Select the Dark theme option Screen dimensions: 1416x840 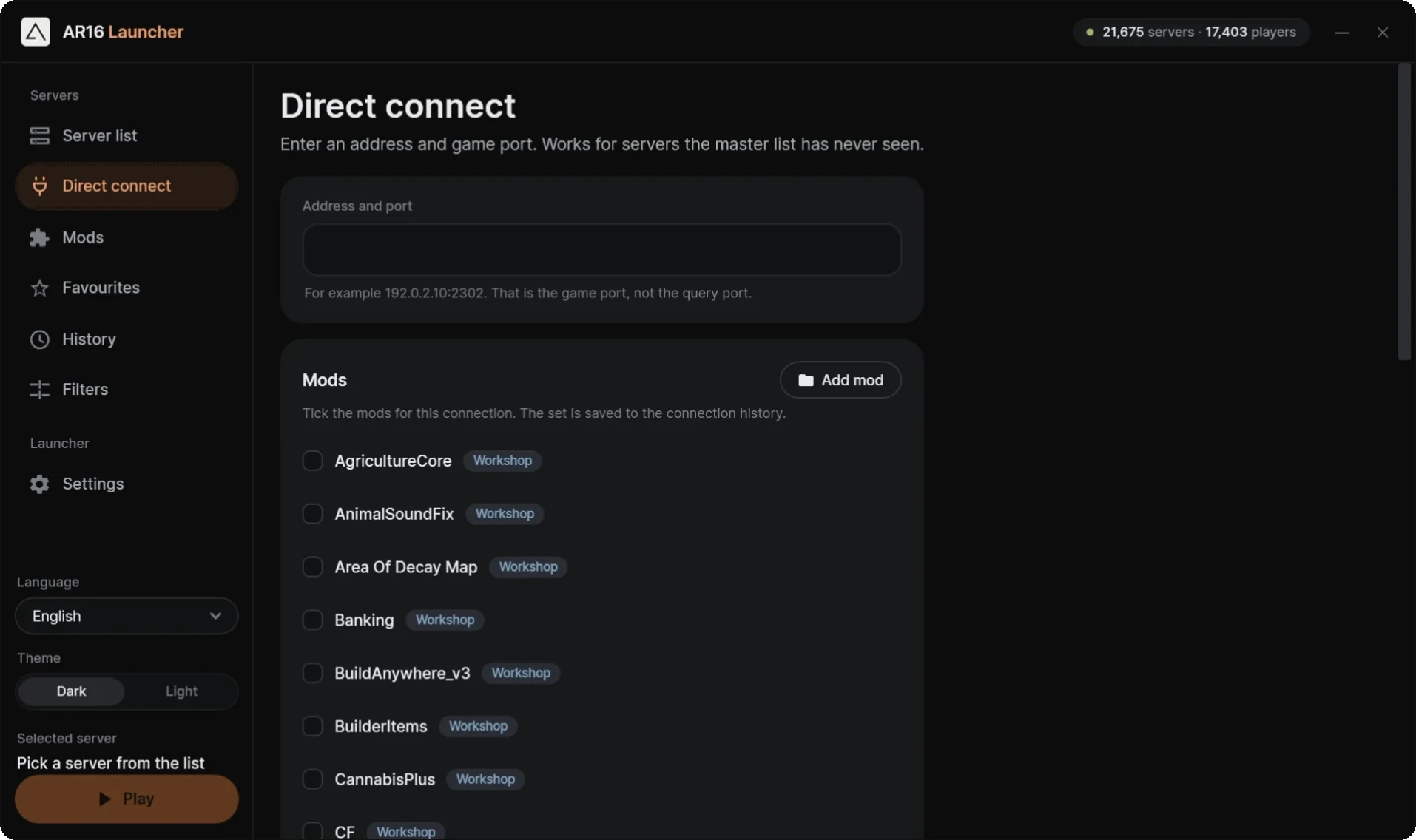[71, 691]
